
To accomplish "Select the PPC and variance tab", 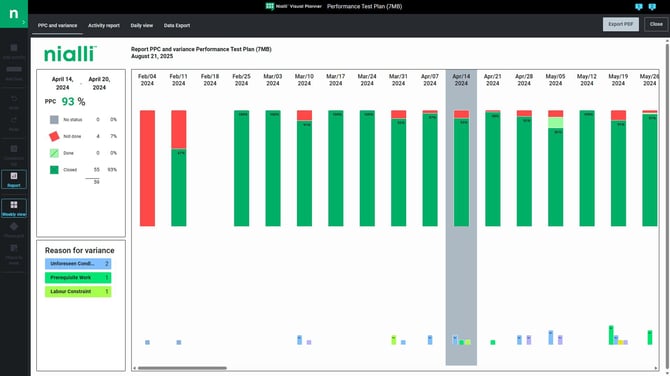I will (x=57, y=26).
